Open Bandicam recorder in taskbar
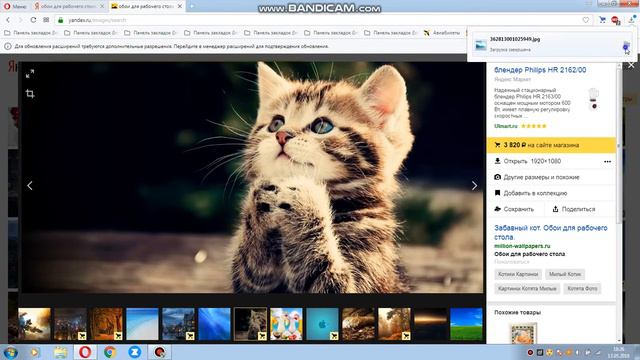Image resolution: width=640 pixels, height=360 pixels. 160,352
